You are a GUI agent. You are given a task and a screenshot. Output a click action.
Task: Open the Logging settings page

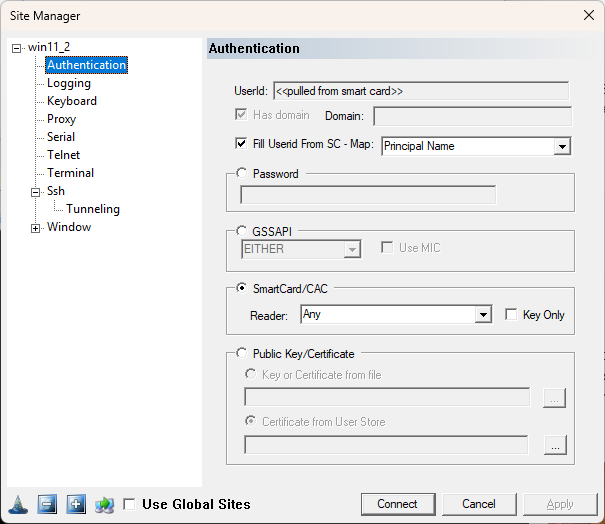point(68,83)
